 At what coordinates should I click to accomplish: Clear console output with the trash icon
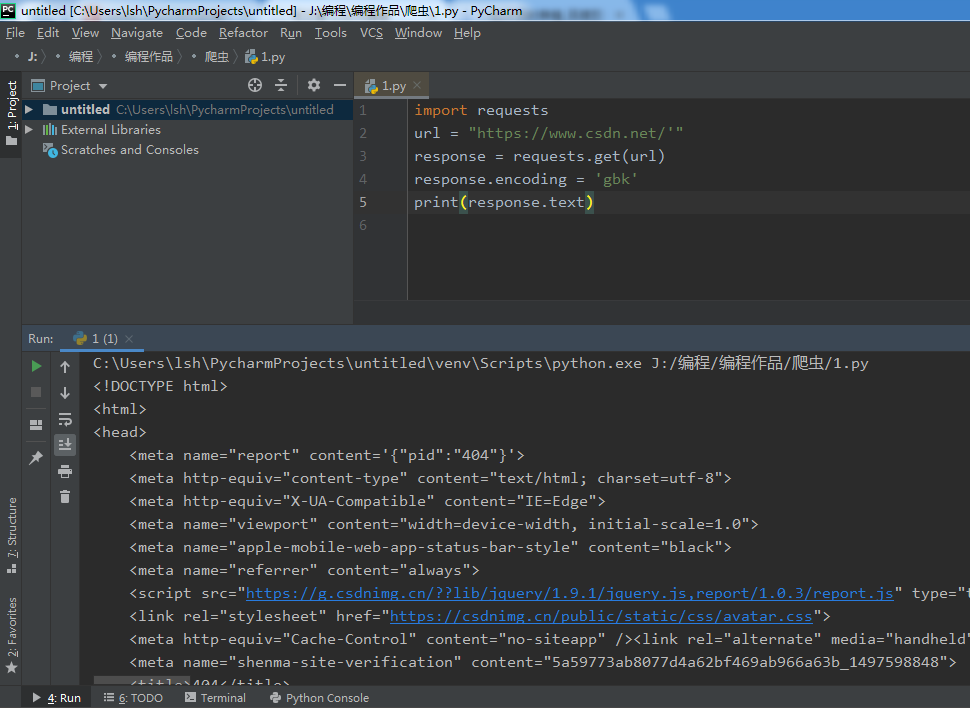click(x=65, y=496)
